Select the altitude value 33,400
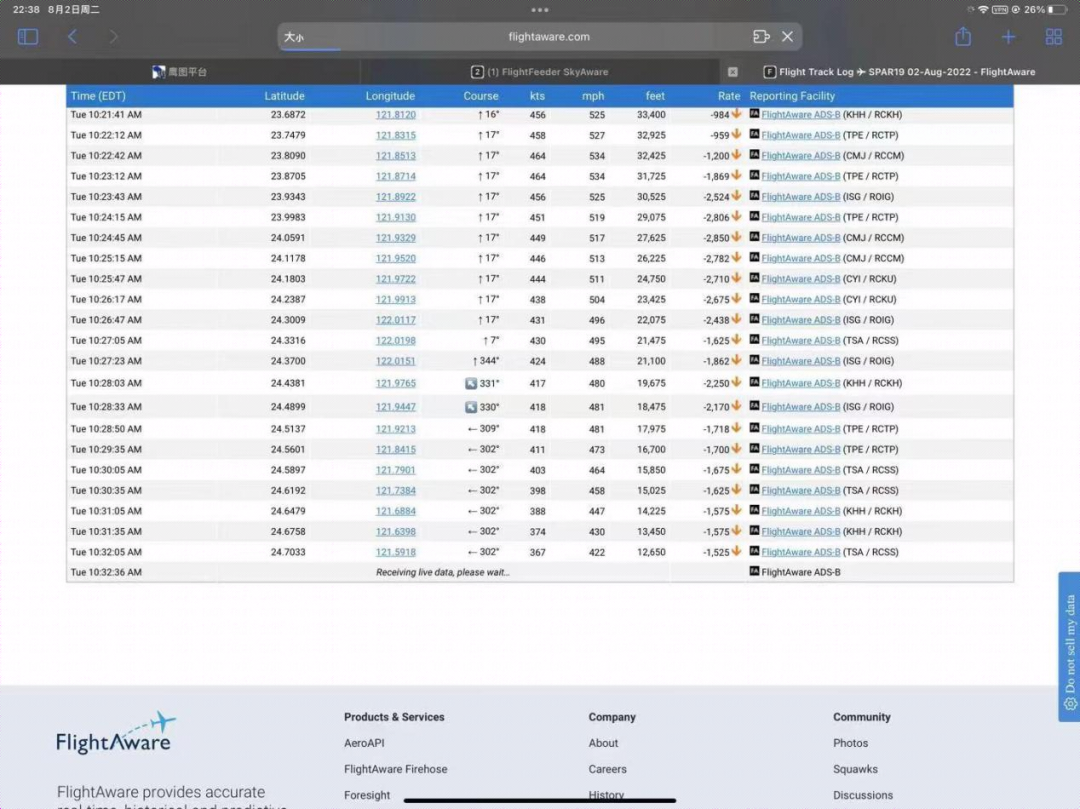This screenshot has height=809, width=1080. coord(651,114)
